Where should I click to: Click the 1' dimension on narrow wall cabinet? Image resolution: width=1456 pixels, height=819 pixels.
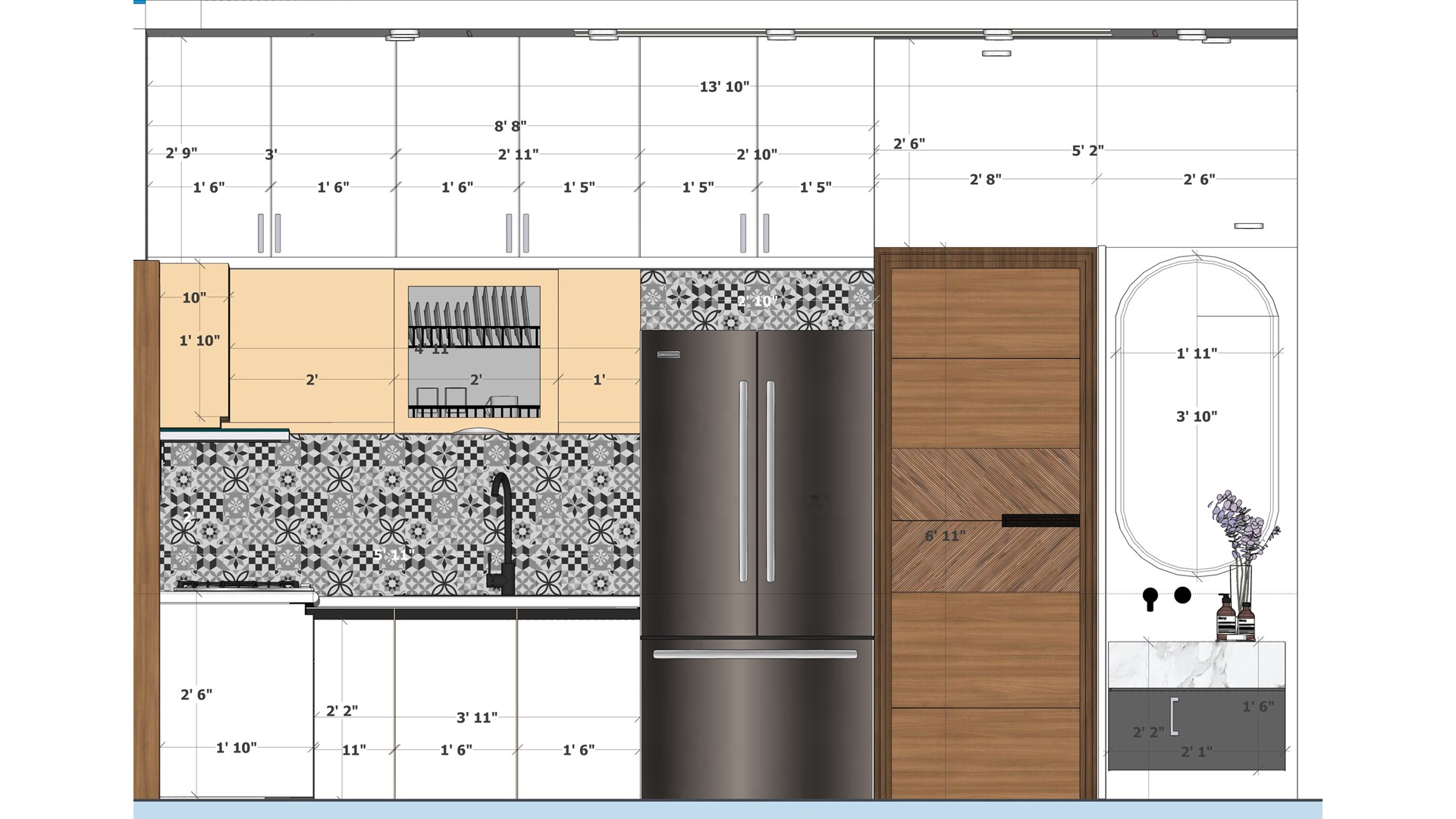point(599,380)
